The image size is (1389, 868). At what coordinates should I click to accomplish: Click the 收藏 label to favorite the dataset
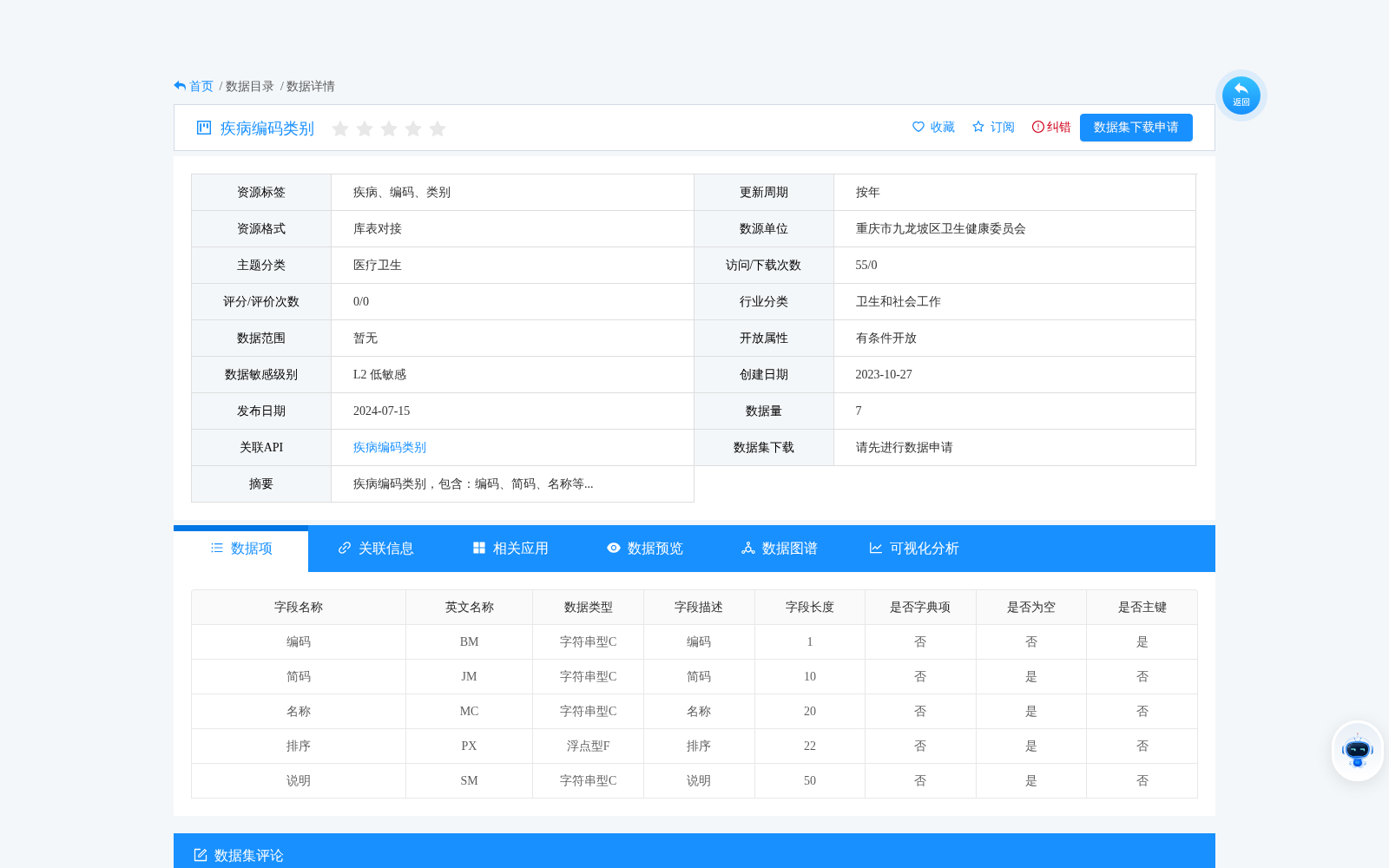pos(943,127)
